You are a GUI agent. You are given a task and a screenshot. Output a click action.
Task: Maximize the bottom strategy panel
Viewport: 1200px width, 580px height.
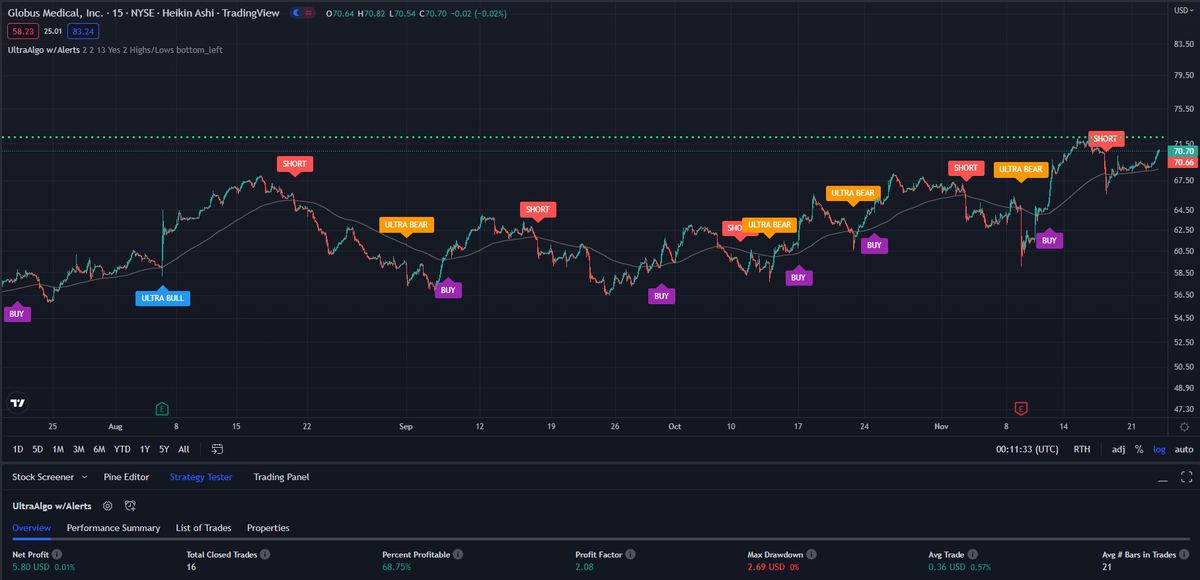(x=1186, y=477)
